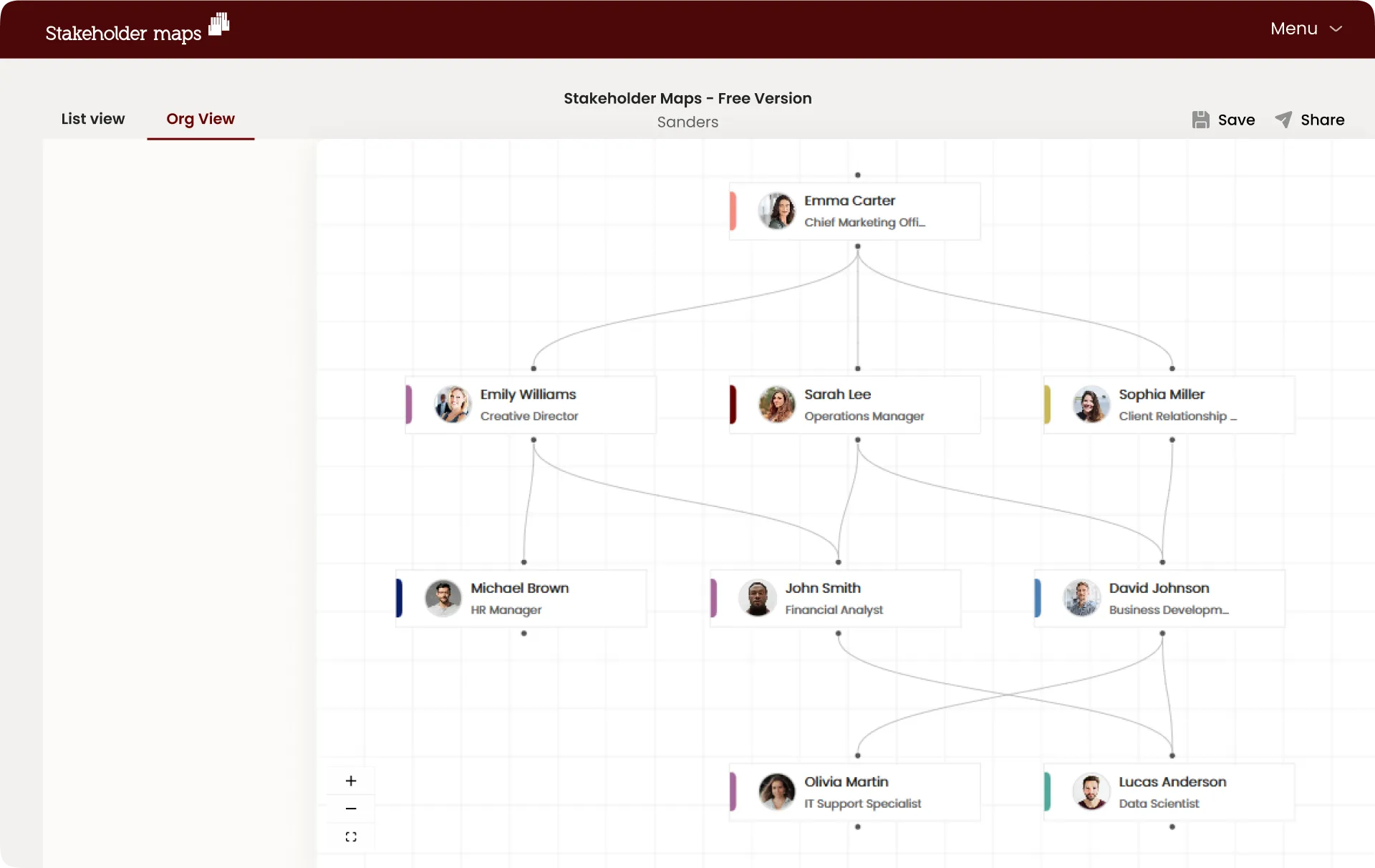
Task: Select the Michael Brown HR Manager card
Action: click(x=521, y=599)
